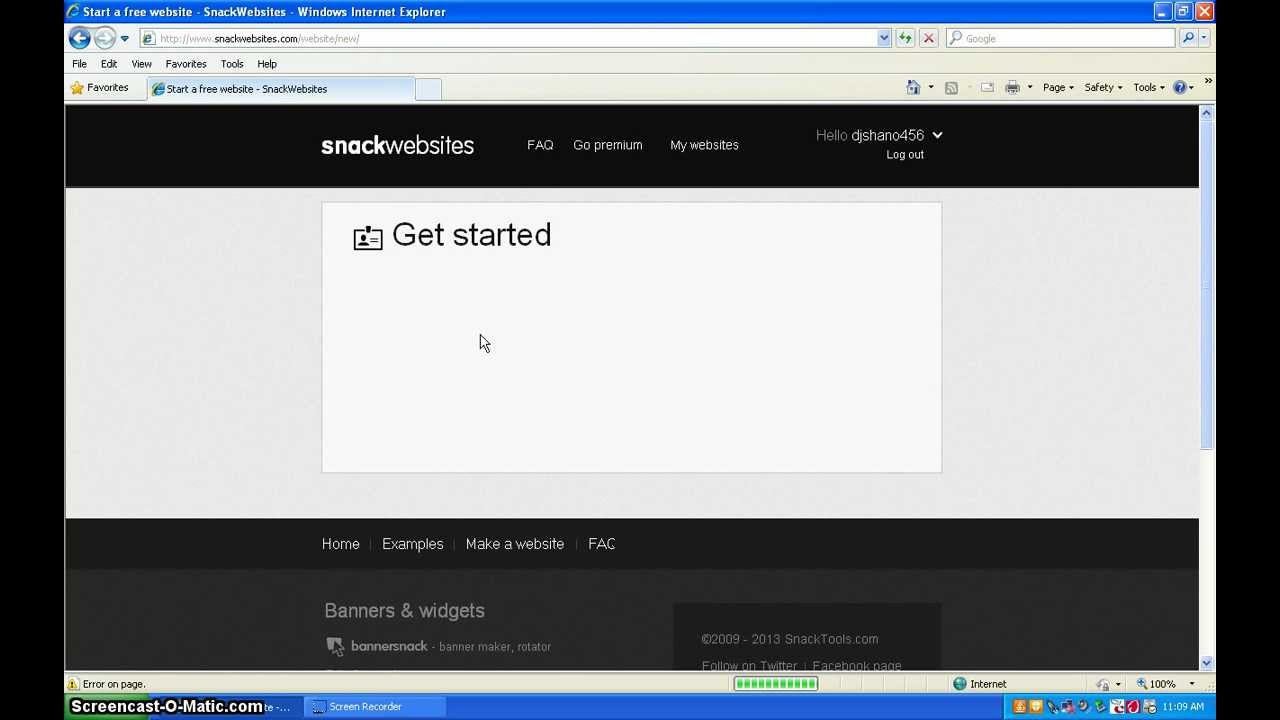Open a new blank tab
The height and width of the screenshot is (720, 1280).
click(x=428, y=89)
